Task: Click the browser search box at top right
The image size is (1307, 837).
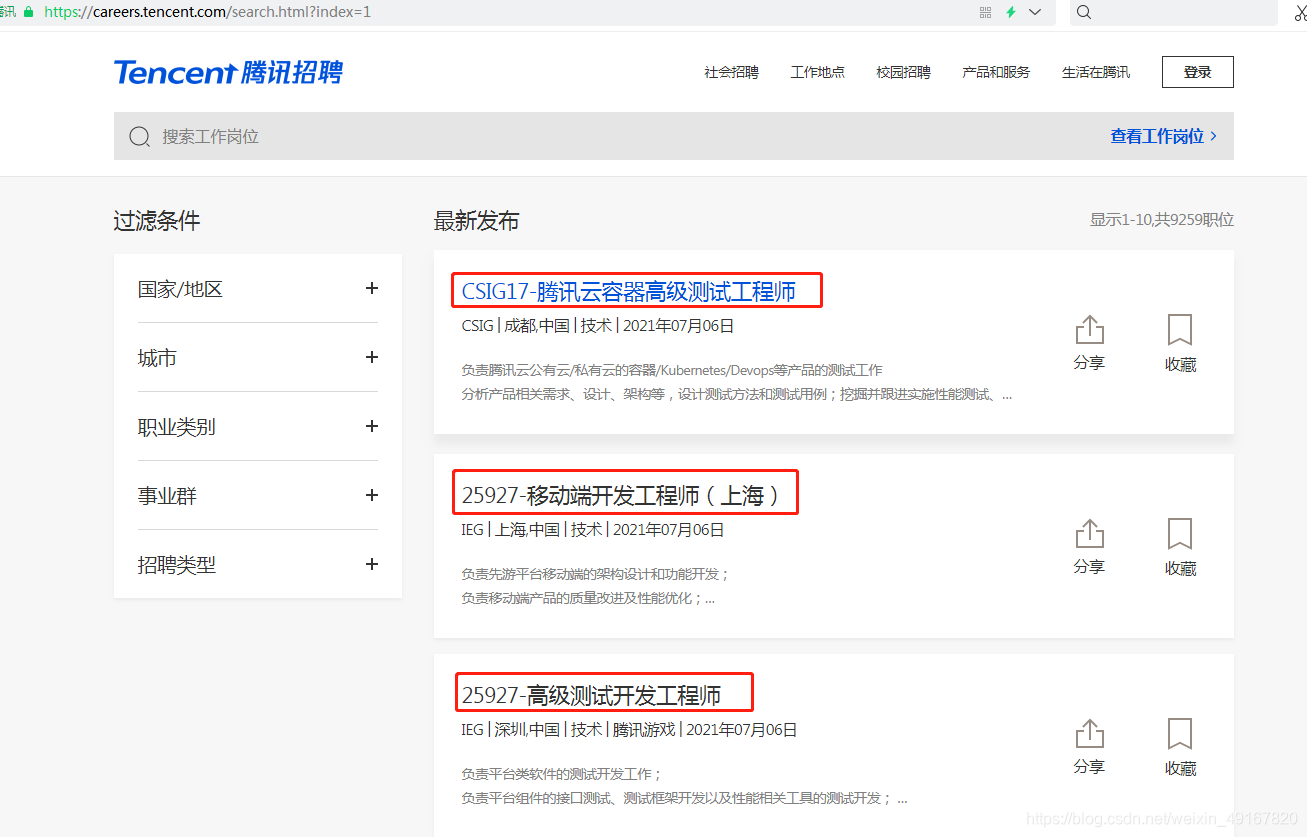Action: (1174, 12)
